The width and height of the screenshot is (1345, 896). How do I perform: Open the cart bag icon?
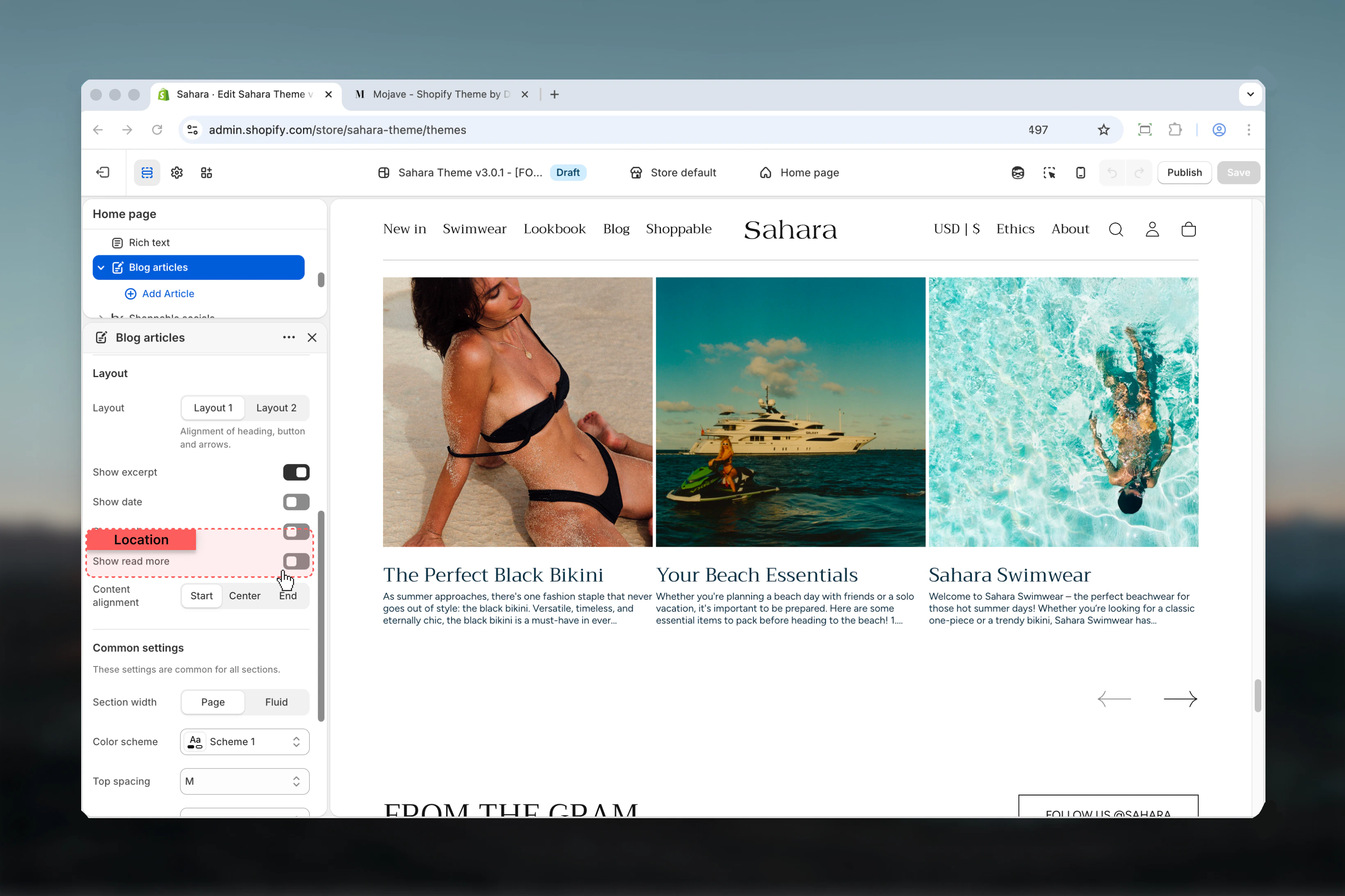(x=1188, y=229)
